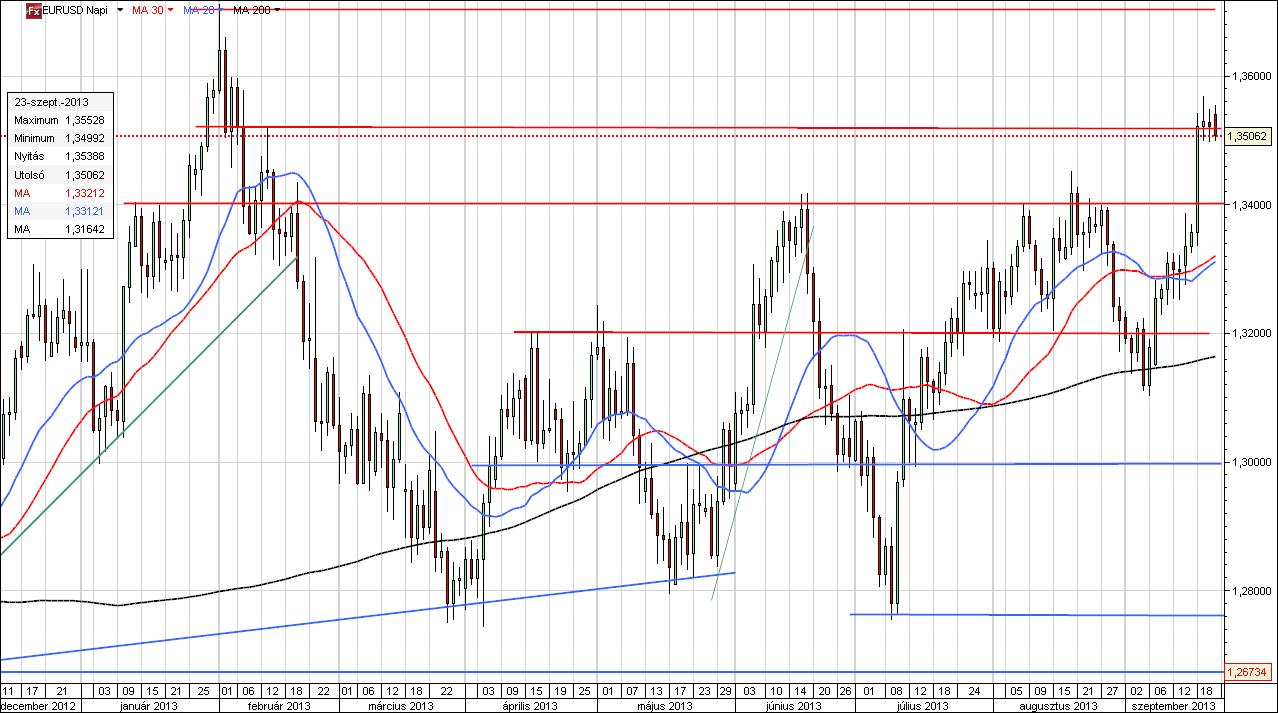This screenshot has height=713, width=1278.
Task: Click the december 2012 month label
Action: pyautogui.click(x=36, y=706)
